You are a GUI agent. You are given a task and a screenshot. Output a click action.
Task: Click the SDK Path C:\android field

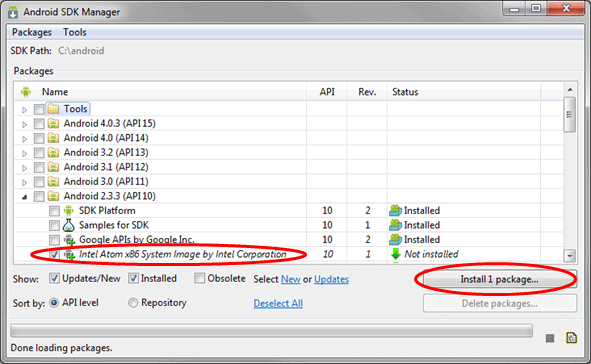[x=81, y=51]
